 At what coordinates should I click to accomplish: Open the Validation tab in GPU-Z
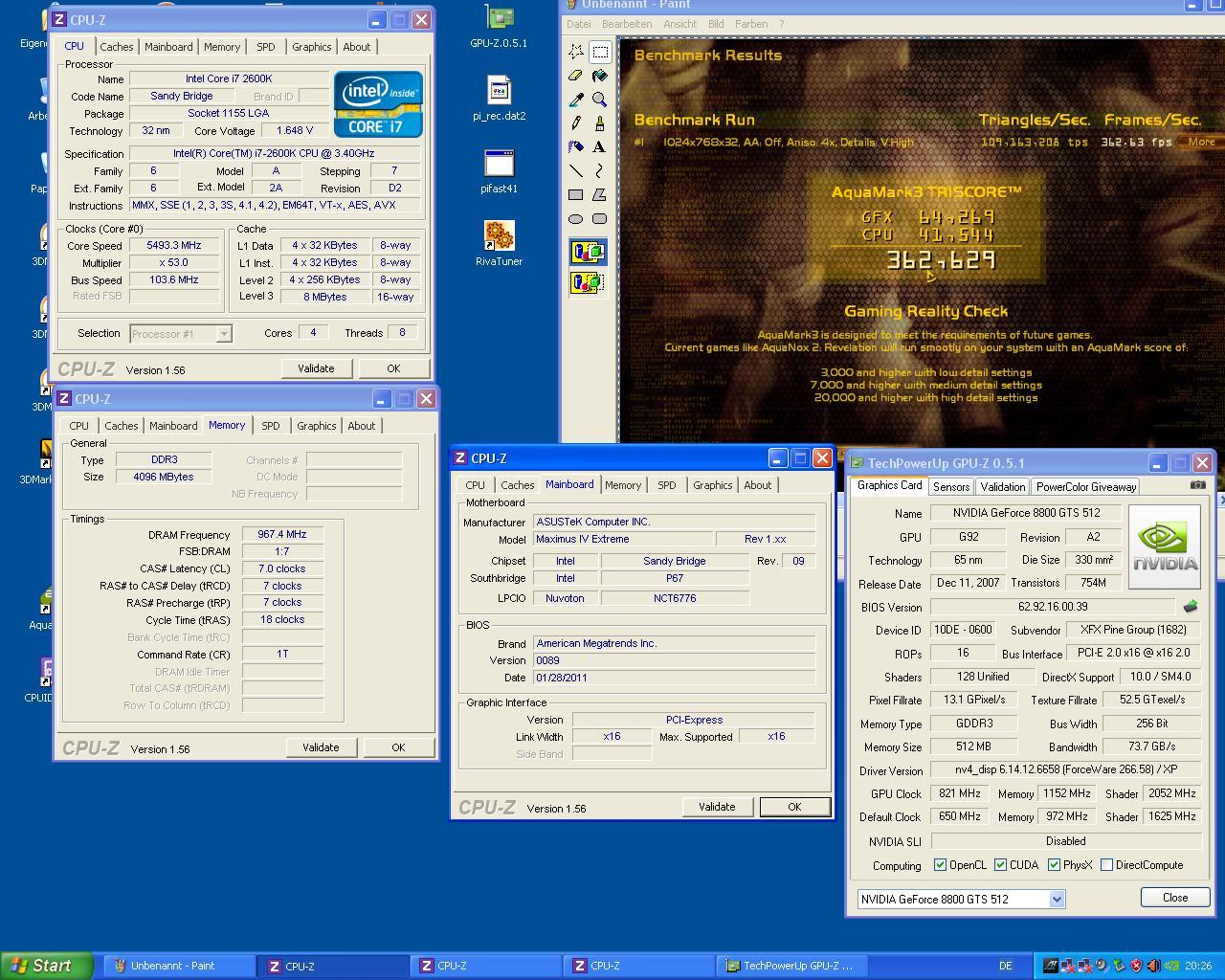coord(1002,487)
